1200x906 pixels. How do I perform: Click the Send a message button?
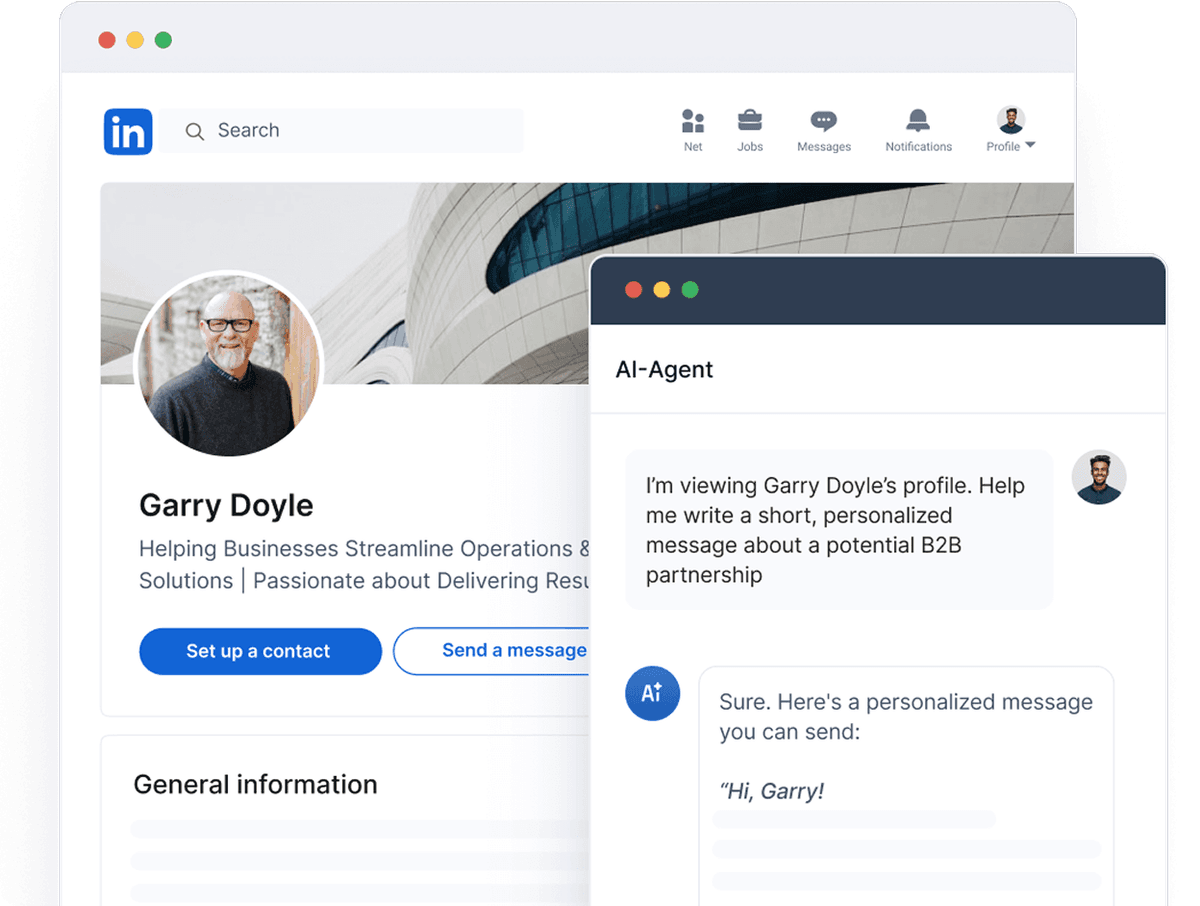tap(514, 650)
